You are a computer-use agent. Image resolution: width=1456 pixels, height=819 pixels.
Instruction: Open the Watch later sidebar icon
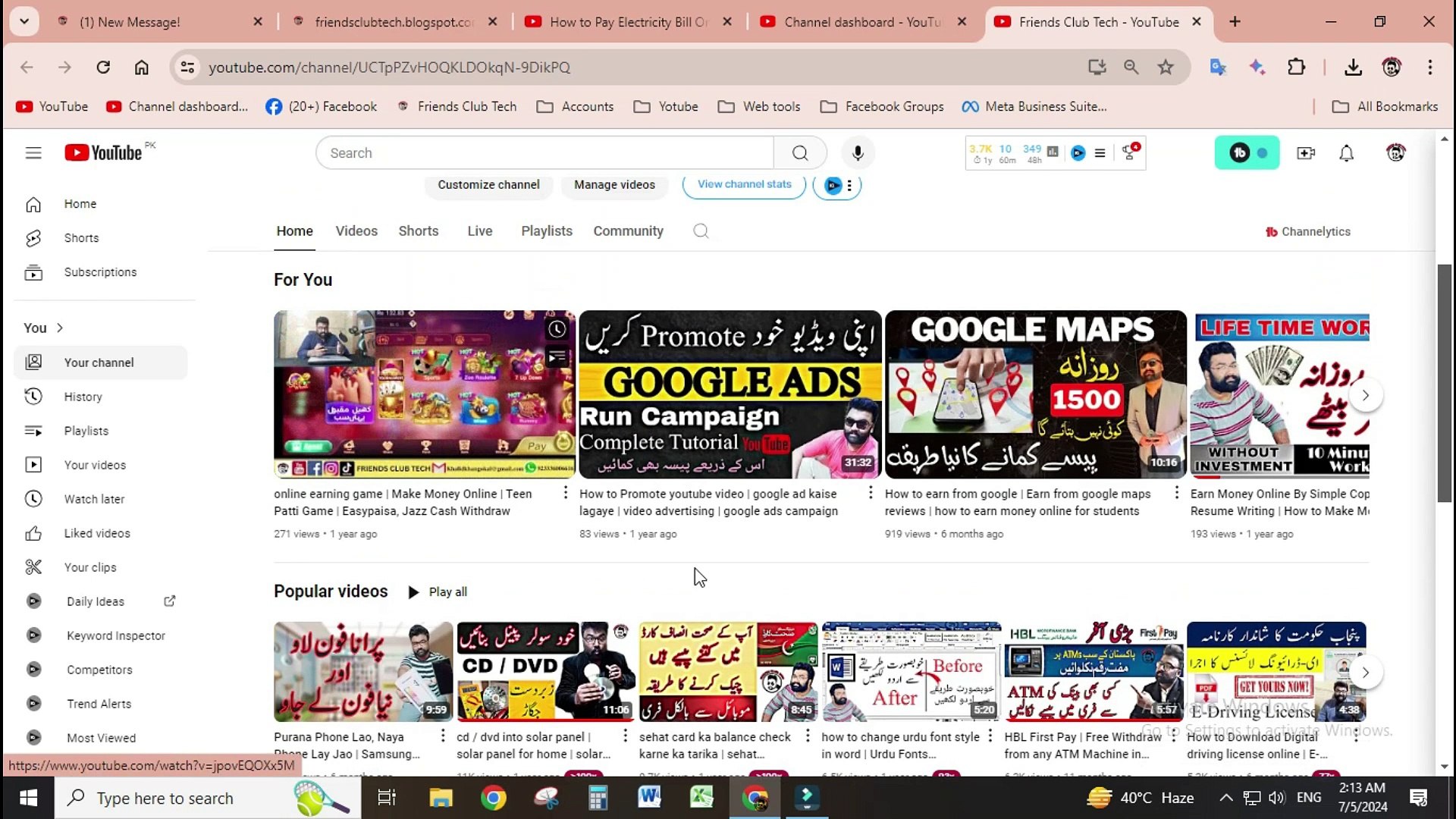33,498
